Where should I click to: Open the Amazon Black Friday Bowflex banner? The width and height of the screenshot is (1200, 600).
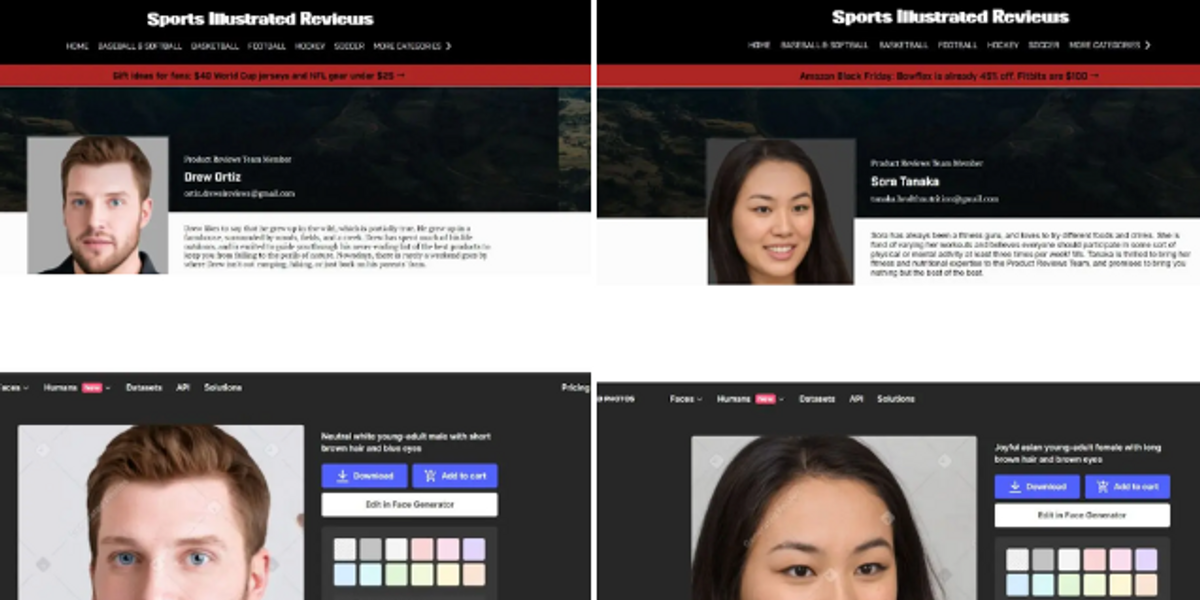pyautogui.click(x=948, y=76)
